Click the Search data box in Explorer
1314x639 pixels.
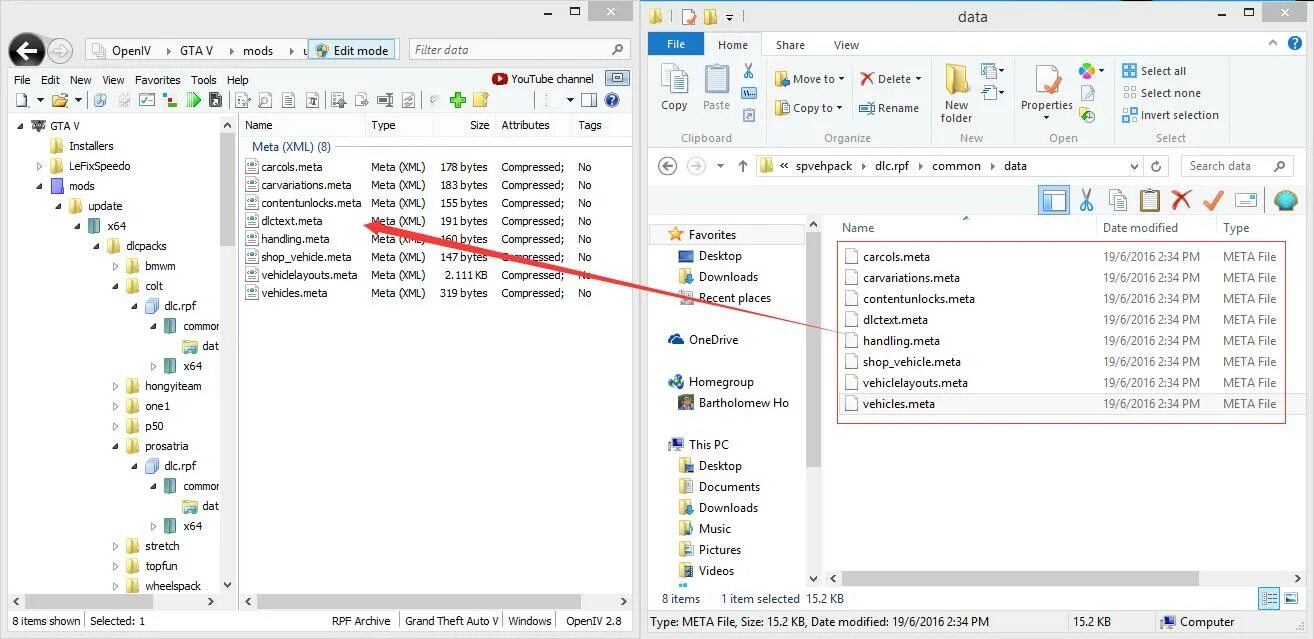(x=1239, y=166)
